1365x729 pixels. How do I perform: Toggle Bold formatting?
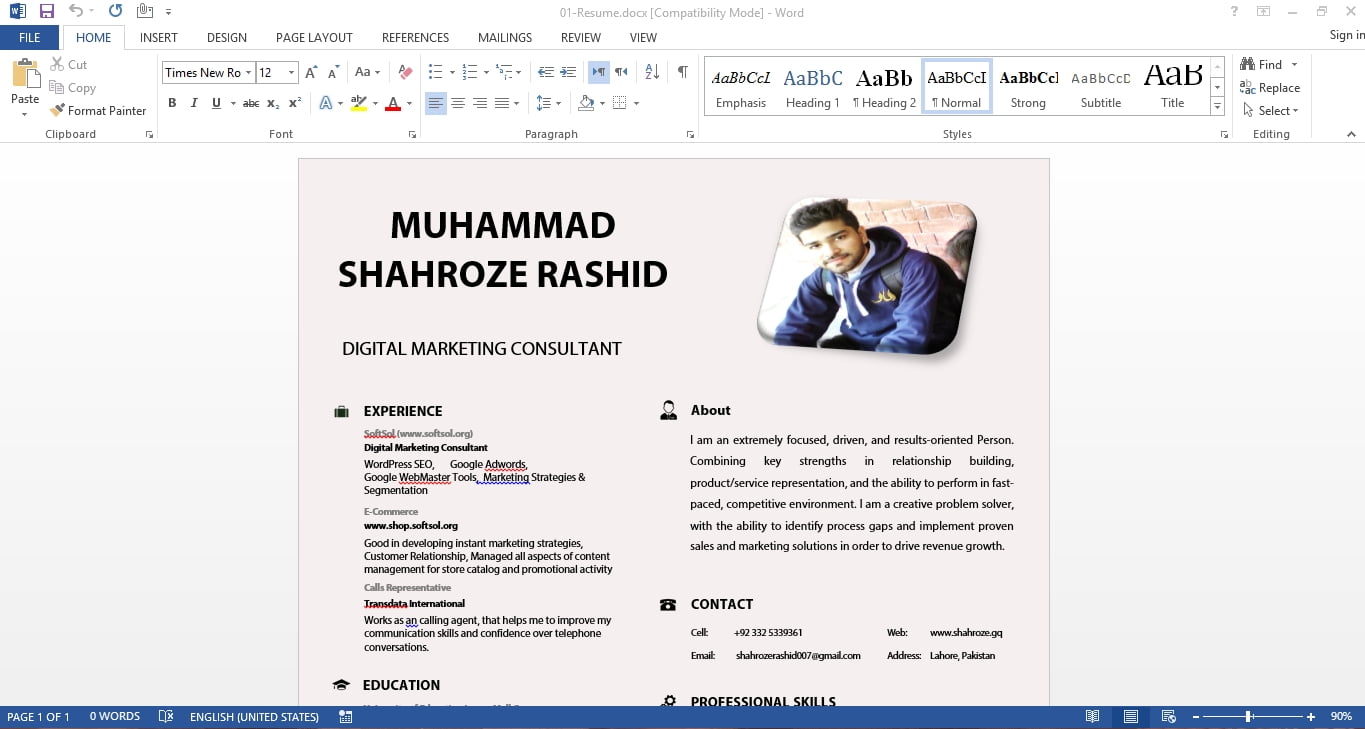click(x=172, y=103)
